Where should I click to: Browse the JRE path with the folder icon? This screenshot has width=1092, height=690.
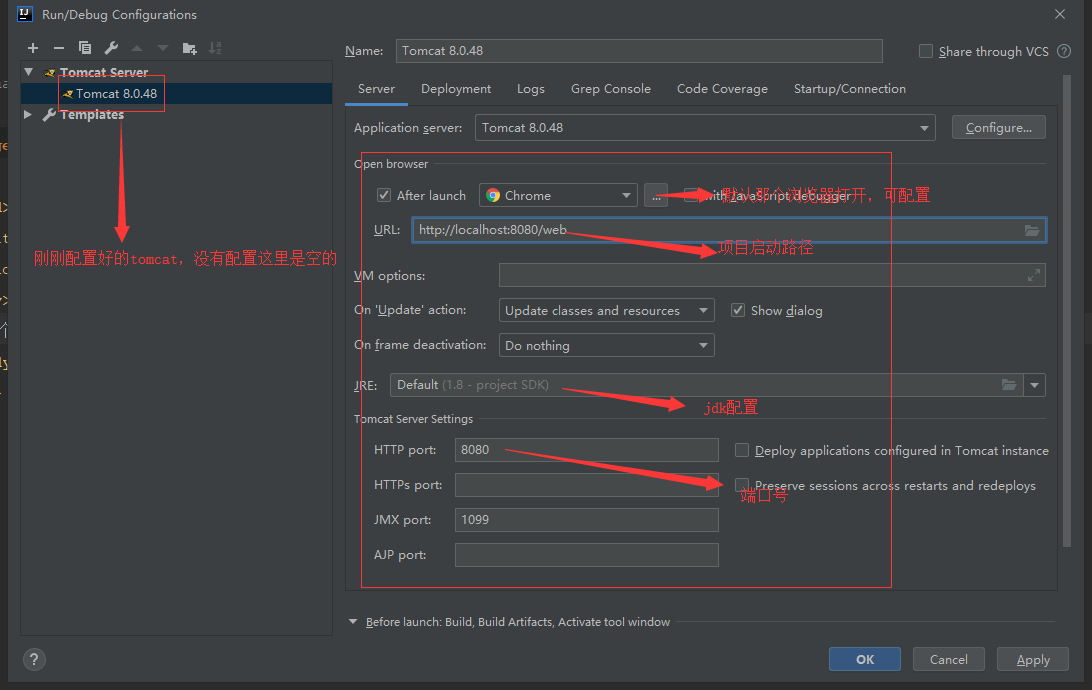pos(1008,385)
